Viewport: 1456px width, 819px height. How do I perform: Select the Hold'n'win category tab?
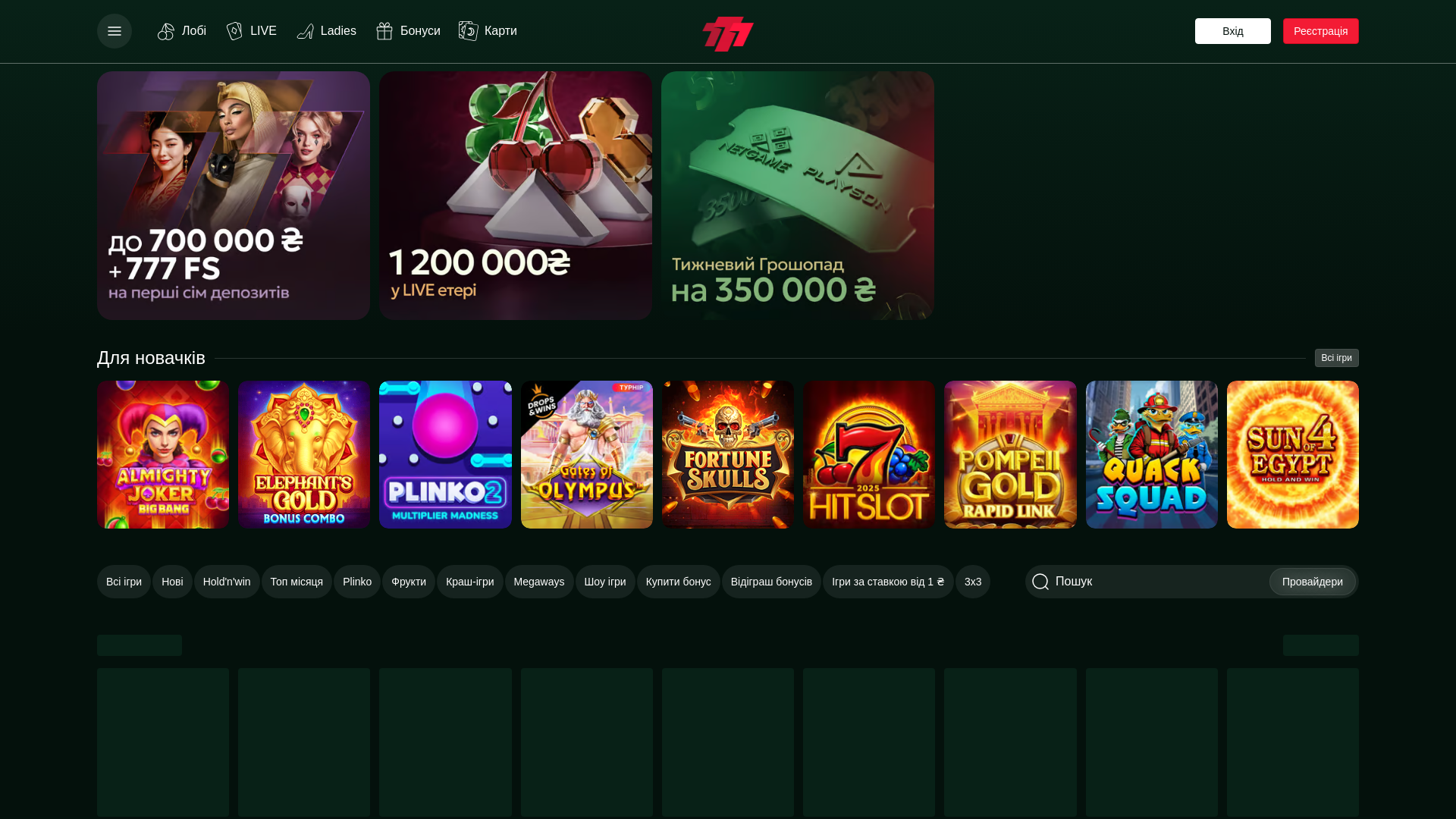(227, 582)
